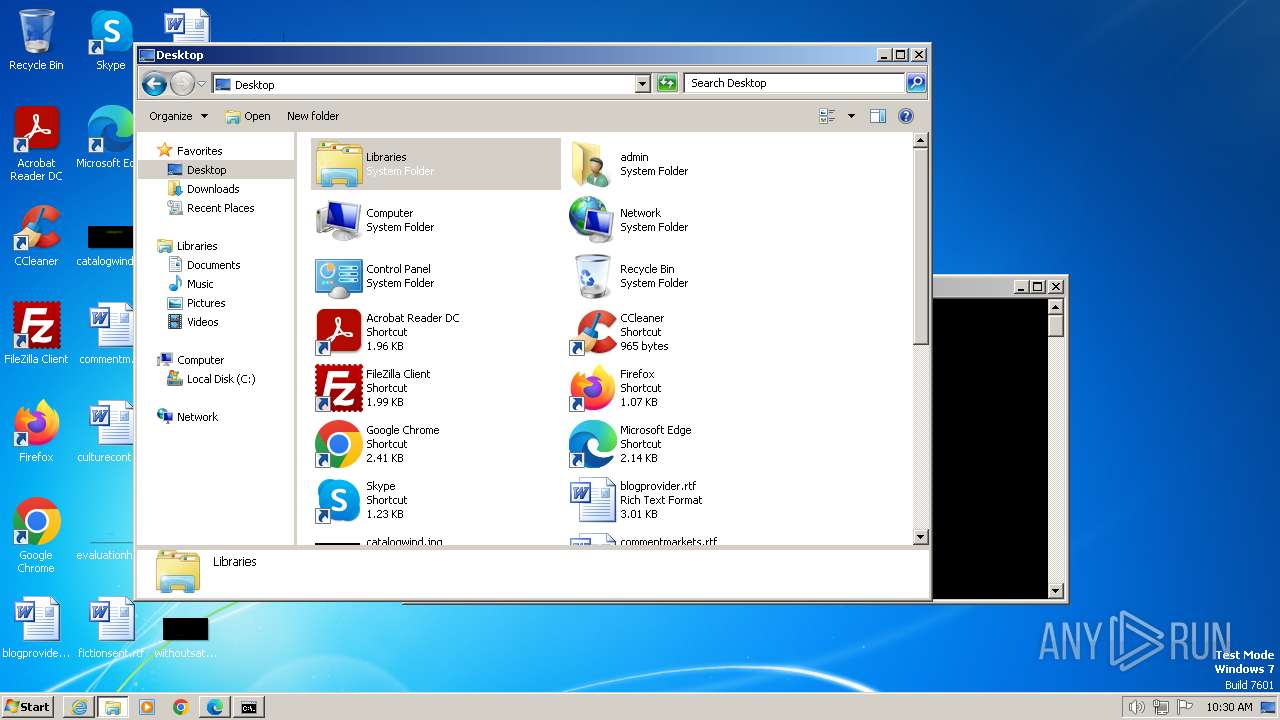
Task: Select Acrobat Reader DC shortcut in file list
Action: (436, 332)
